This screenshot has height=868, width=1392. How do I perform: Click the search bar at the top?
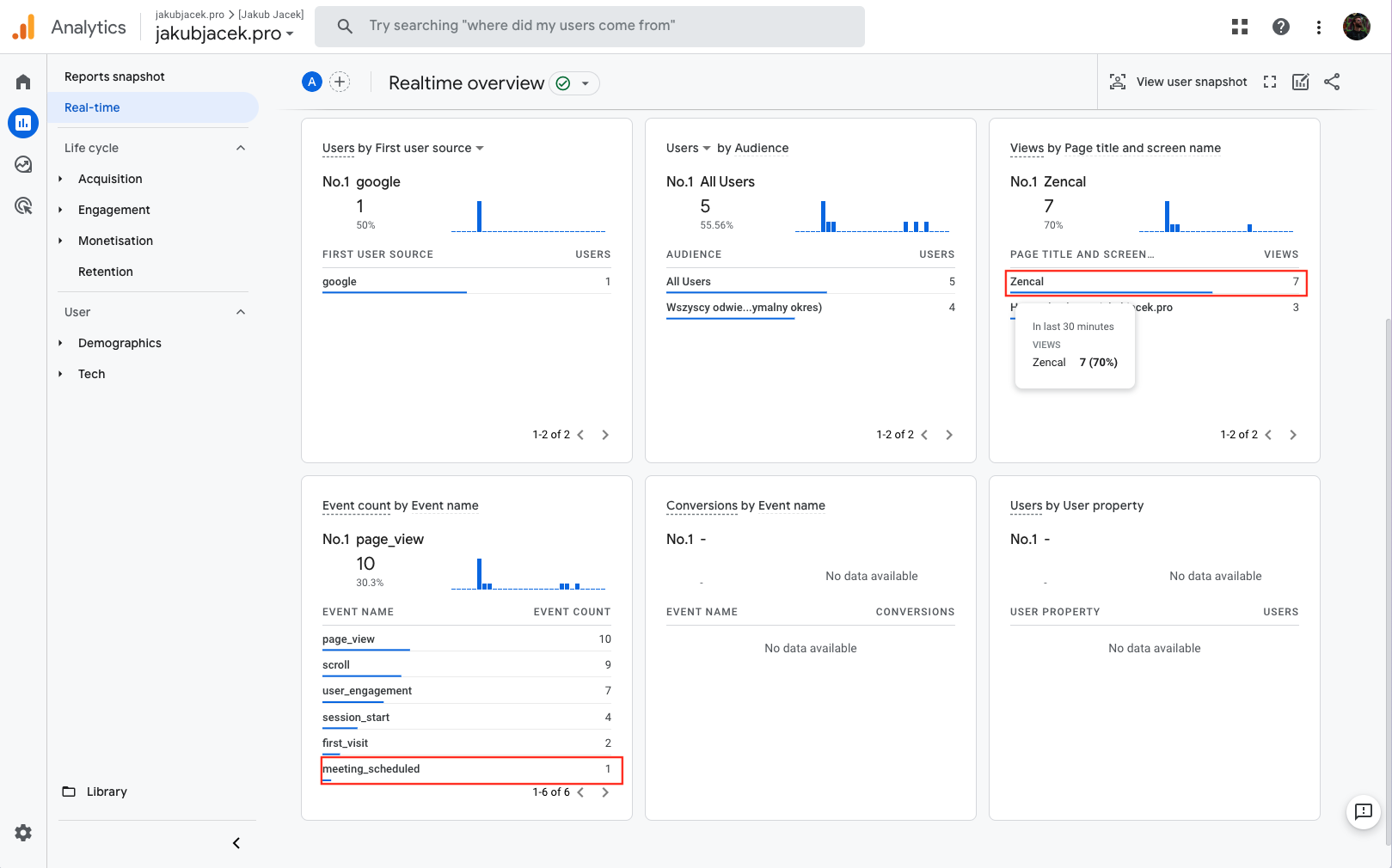pos(590,26)
